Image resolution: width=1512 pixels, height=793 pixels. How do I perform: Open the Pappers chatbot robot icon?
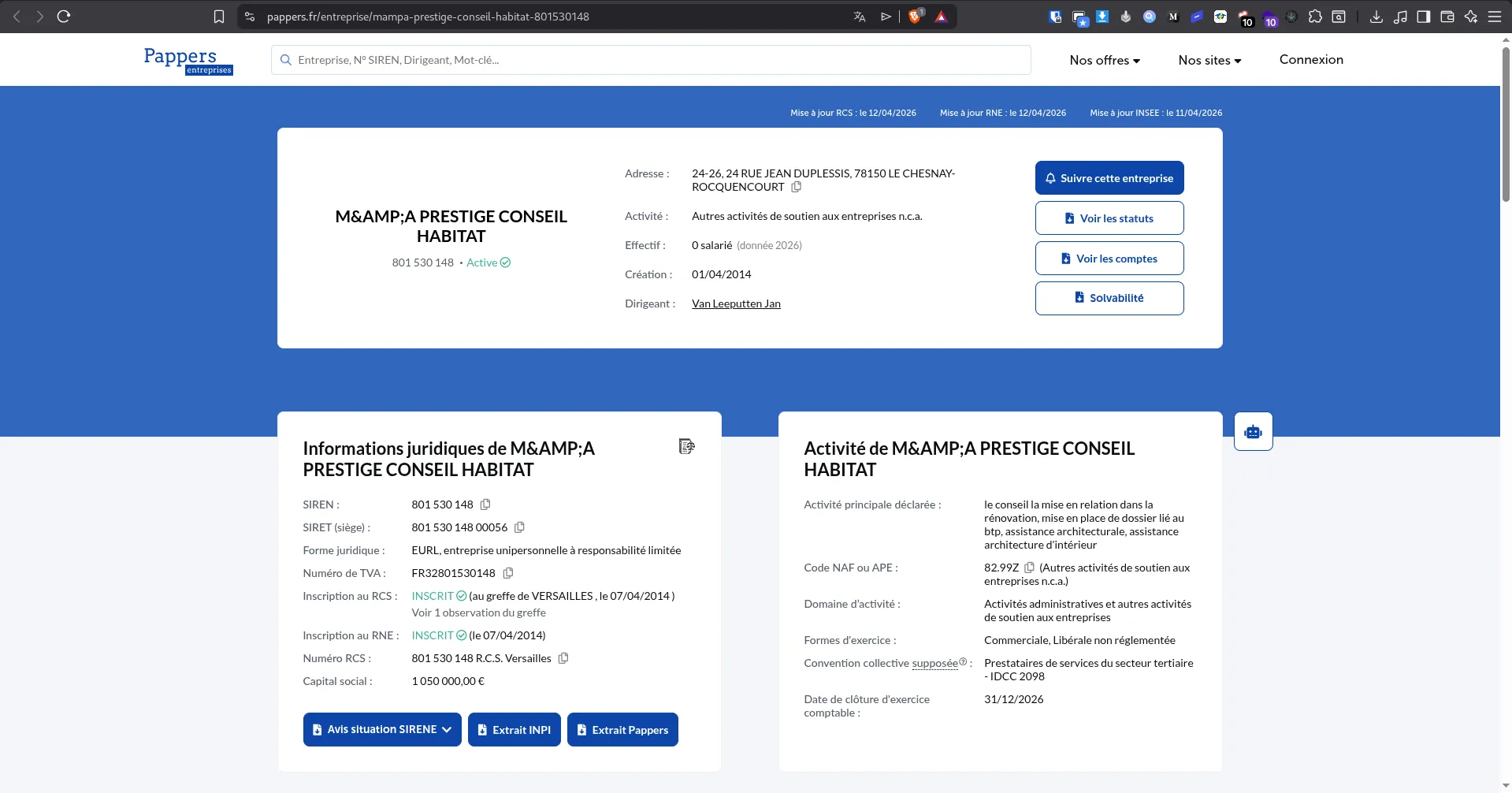click(1253, 431)
